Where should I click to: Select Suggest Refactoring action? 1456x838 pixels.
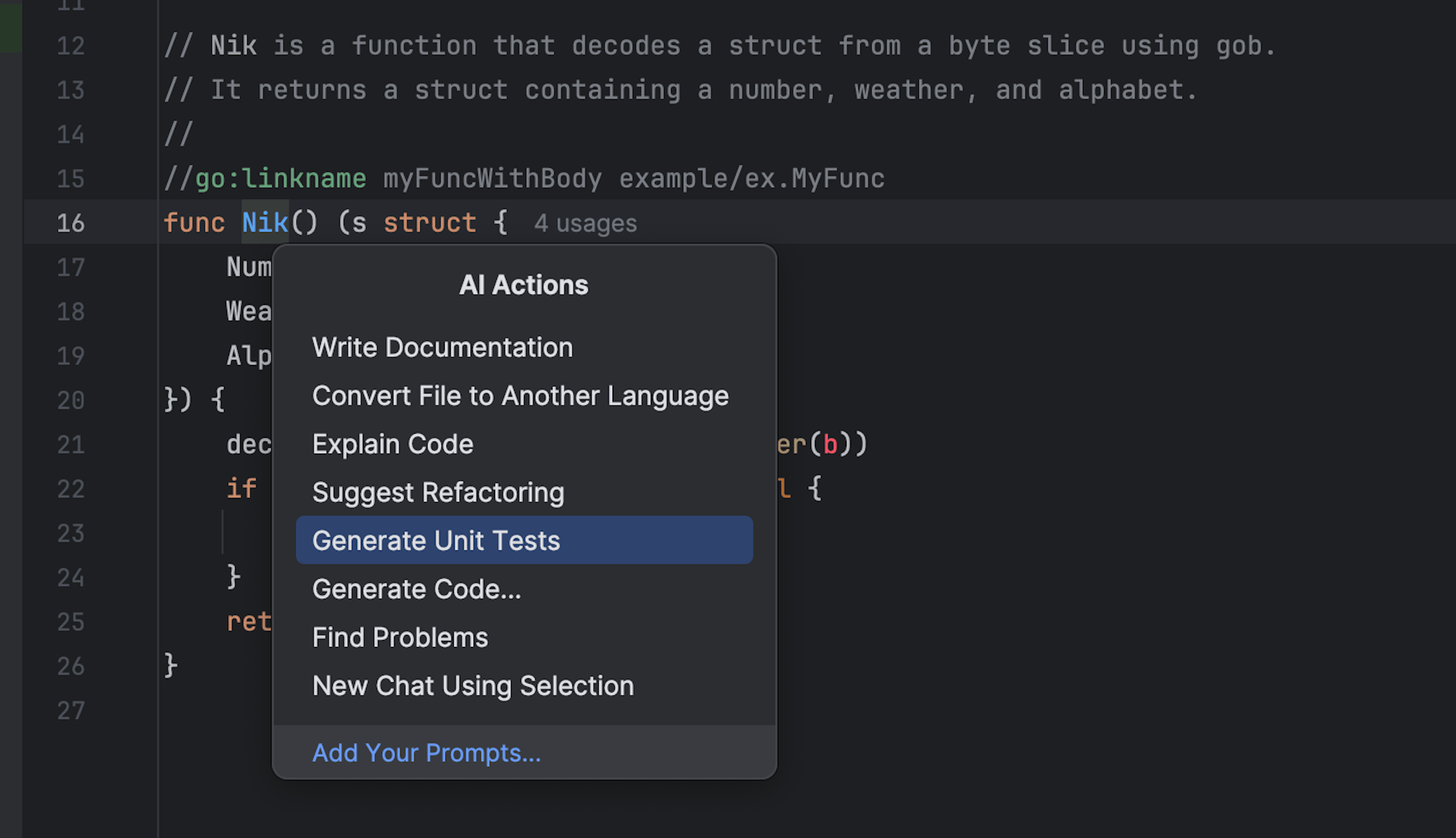click(x=438, y=492)
